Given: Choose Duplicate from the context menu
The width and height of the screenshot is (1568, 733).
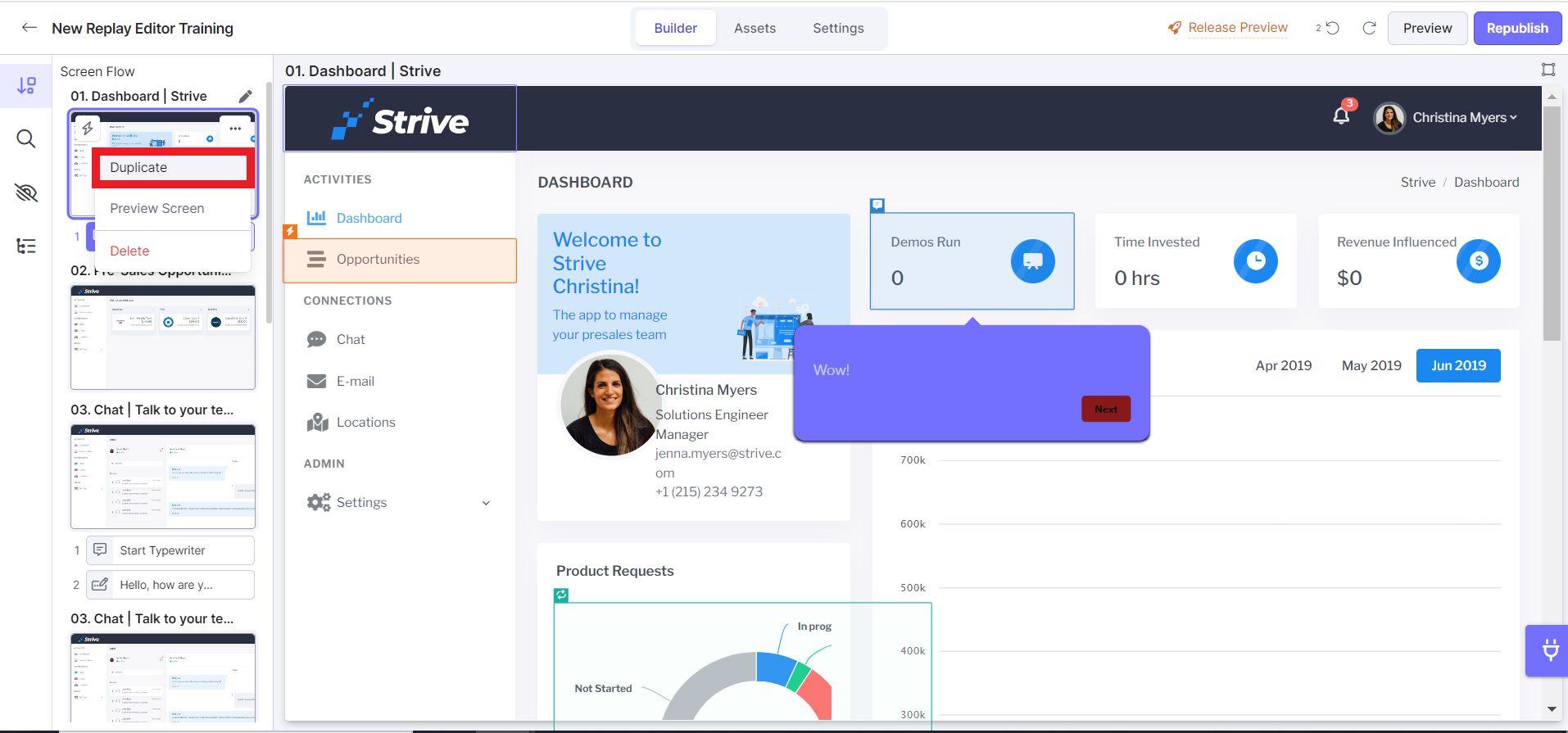Looking at the screenshot, I should coord(173,168).
